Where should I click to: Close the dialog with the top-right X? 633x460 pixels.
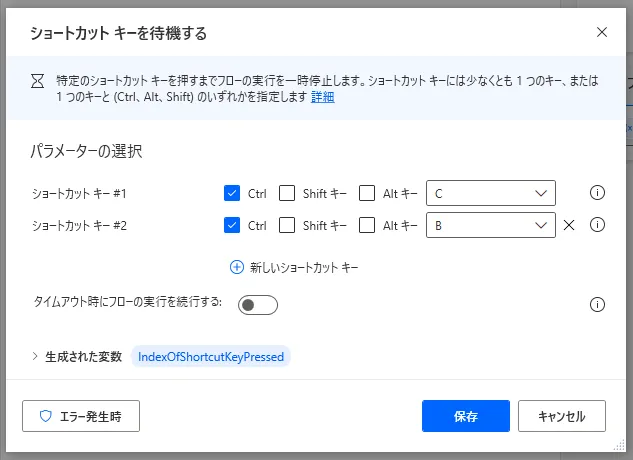pyautogui.click(x=602, y=32)
